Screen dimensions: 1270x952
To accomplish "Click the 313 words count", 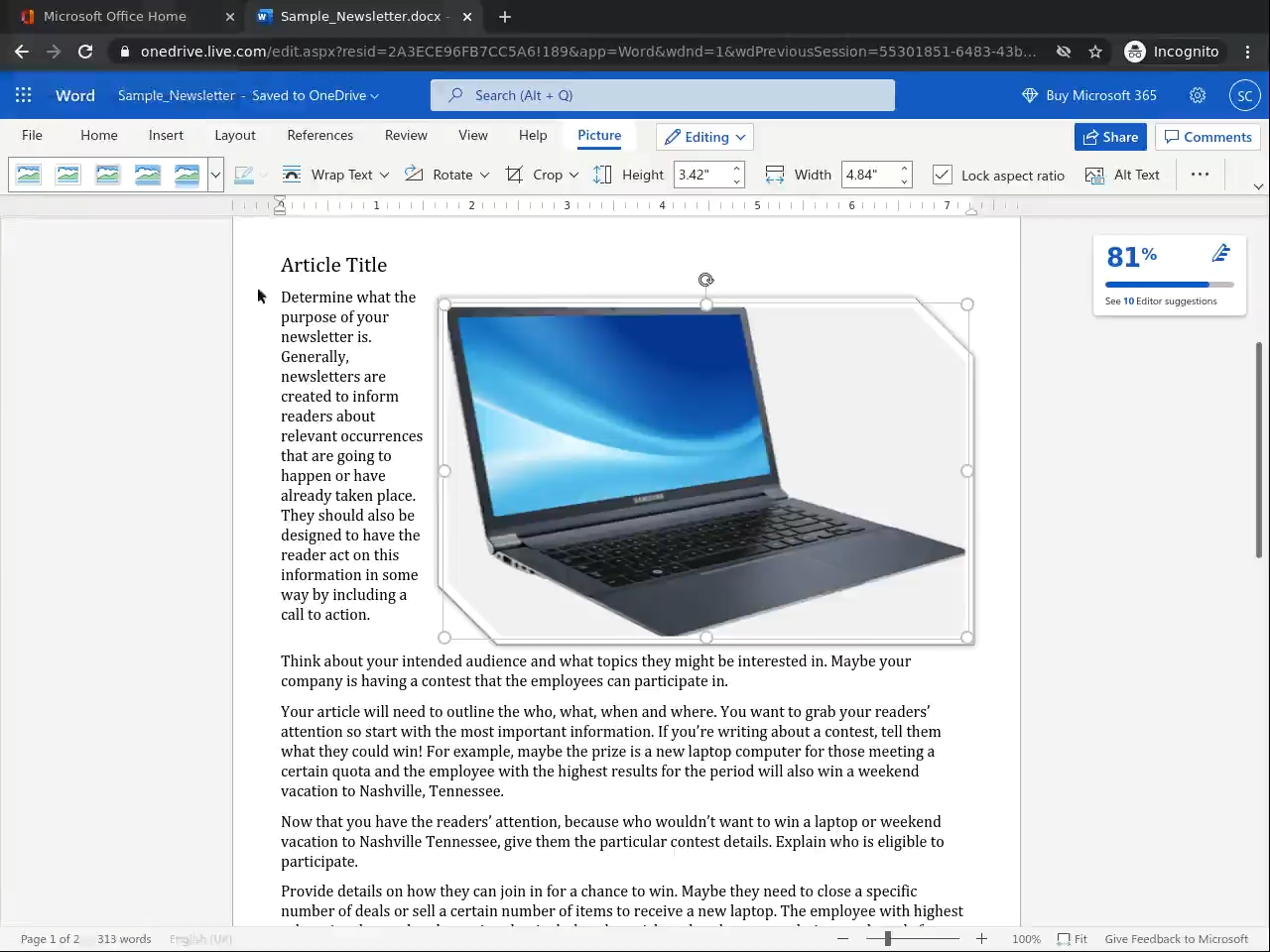I will pyautogui.click(x=124, y=939).
